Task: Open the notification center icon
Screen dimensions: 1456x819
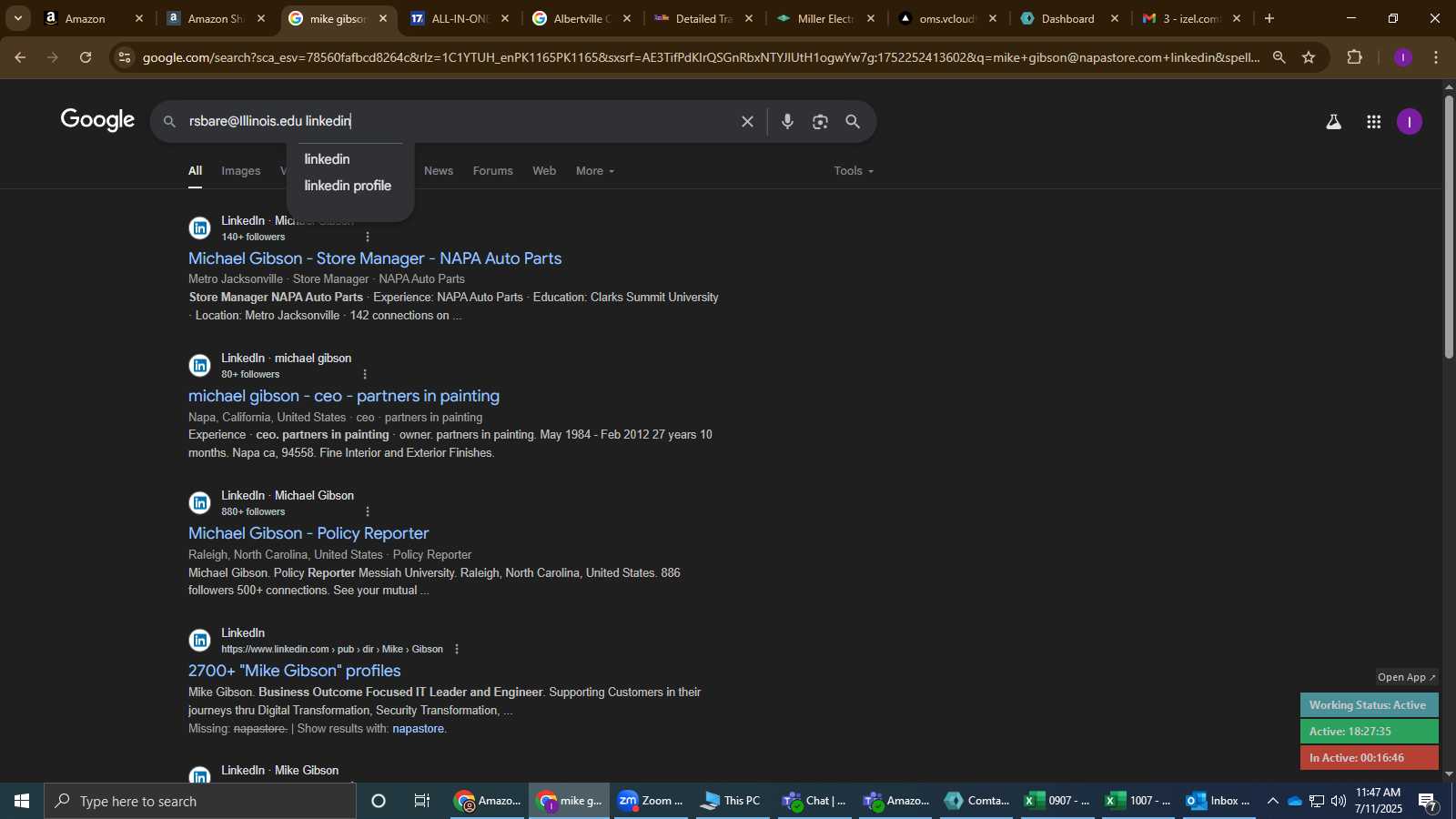Action: point(1428,801)
